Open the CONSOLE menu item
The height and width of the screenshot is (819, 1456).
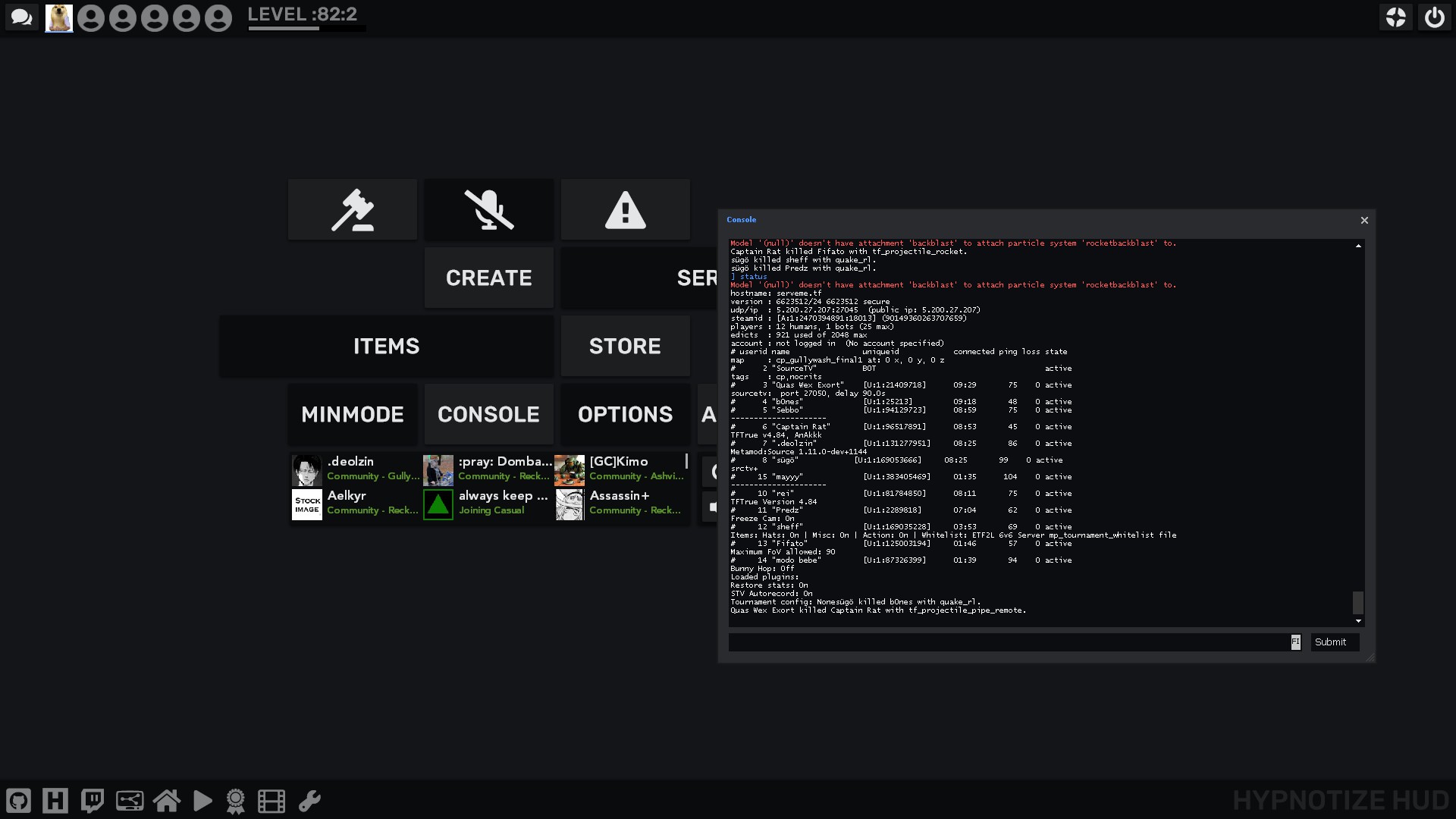pyautogui.click(x=489, y=414)
